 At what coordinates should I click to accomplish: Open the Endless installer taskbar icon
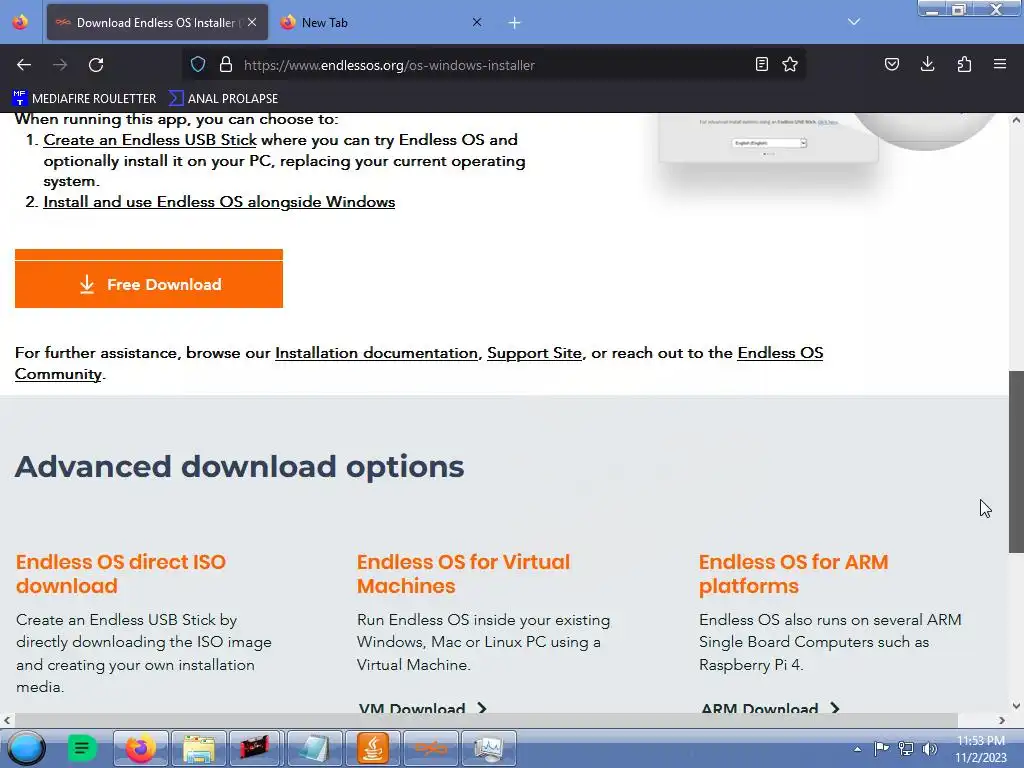(431, 748)
